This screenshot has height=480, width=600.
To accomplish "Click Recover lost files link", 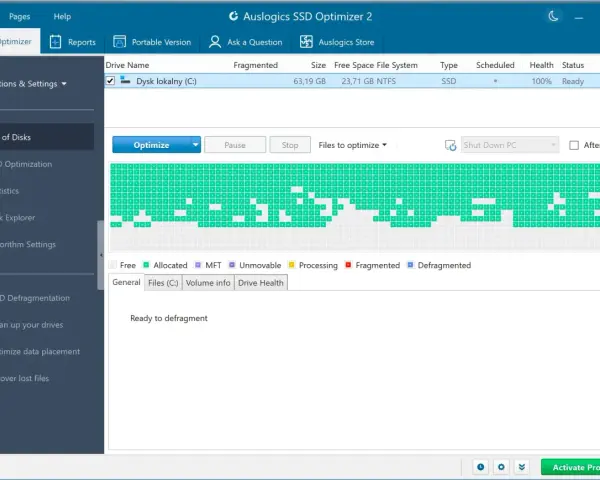I will (x=24, y=378).
